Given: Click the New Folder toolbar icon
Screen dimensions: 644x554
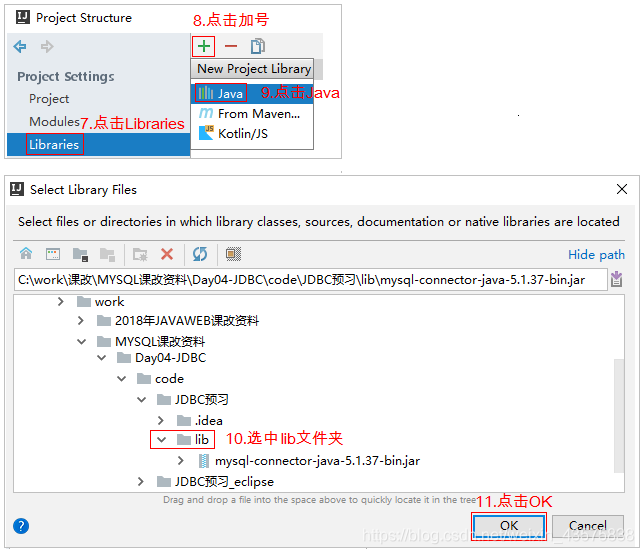Looking at the screenshot, I should 140,254.
